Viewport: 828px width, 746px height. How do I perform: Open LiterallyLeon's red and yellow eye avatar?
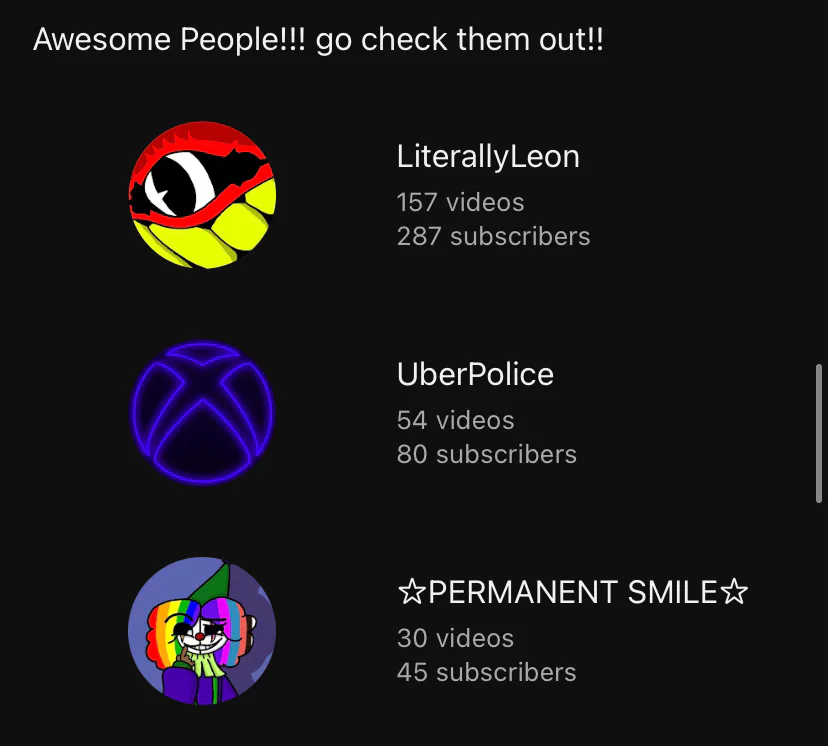(202, 195)
